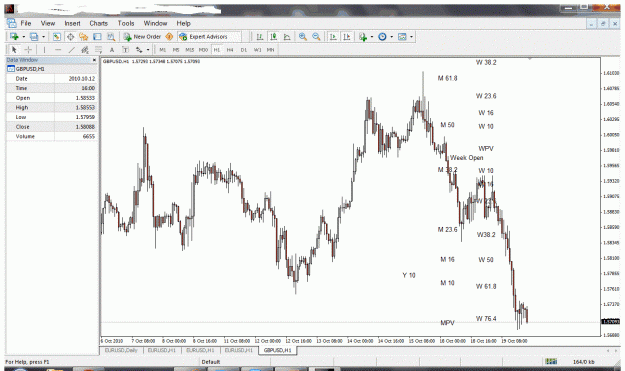Click the application icon left of File
The image size is (625, 371).
[x=12, y=23]
